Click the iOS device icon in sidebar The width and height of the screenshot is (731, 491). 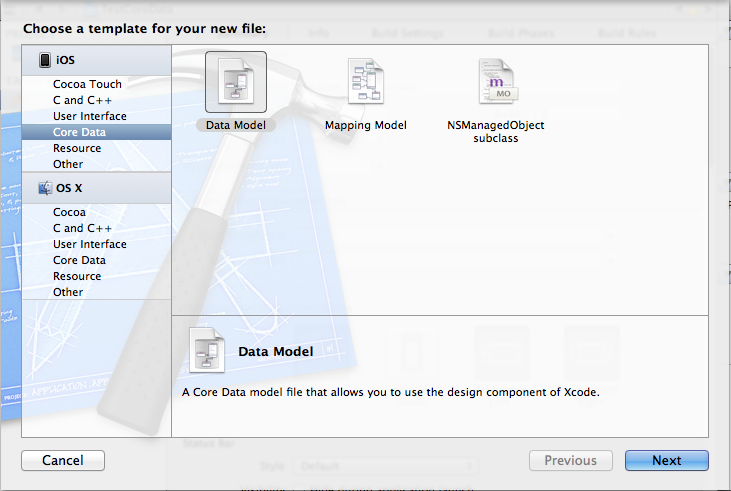pyautogui.click(x=45, y=60)
